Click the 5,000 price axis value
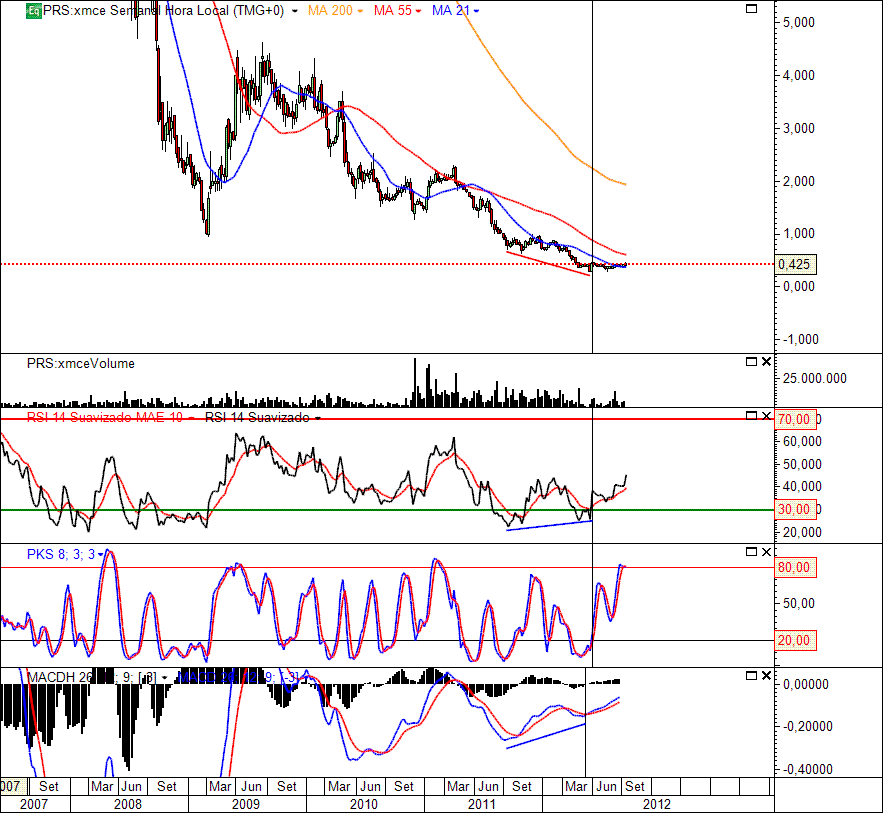883x813 pixels. click(x=799, y=23)
